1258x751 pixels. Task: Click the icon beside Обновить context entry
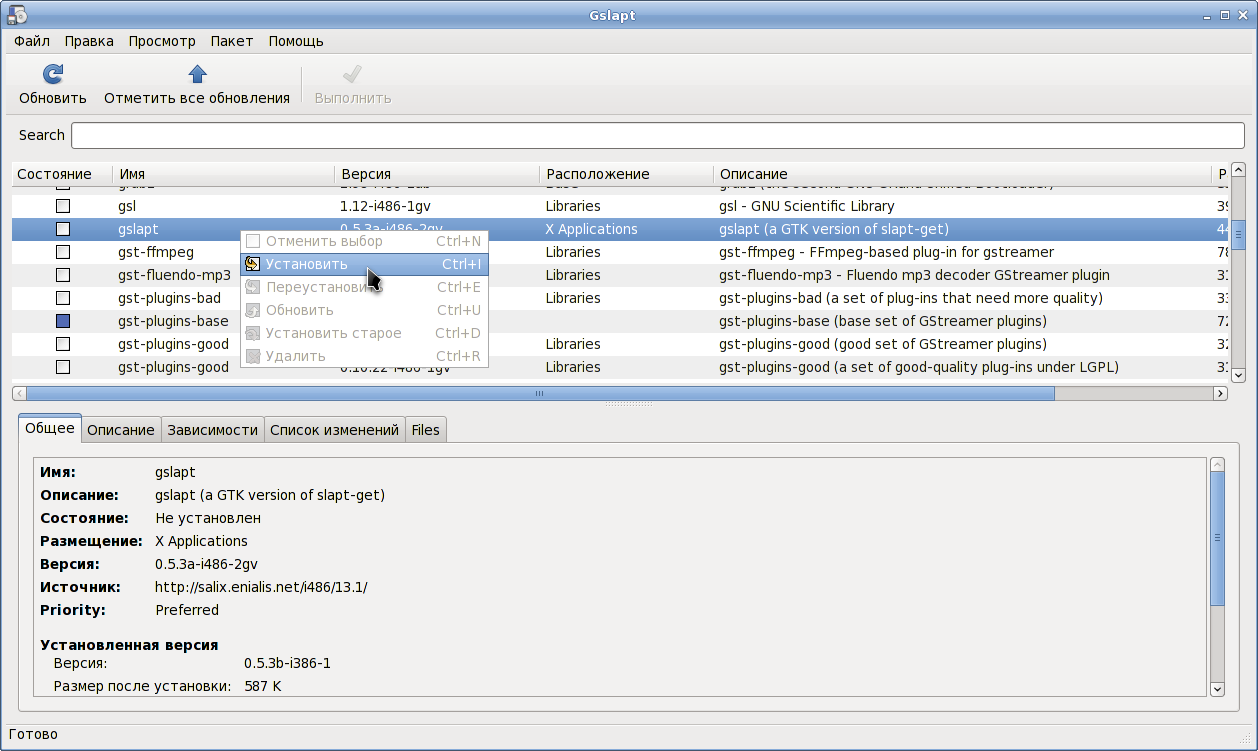click(253, 310)
